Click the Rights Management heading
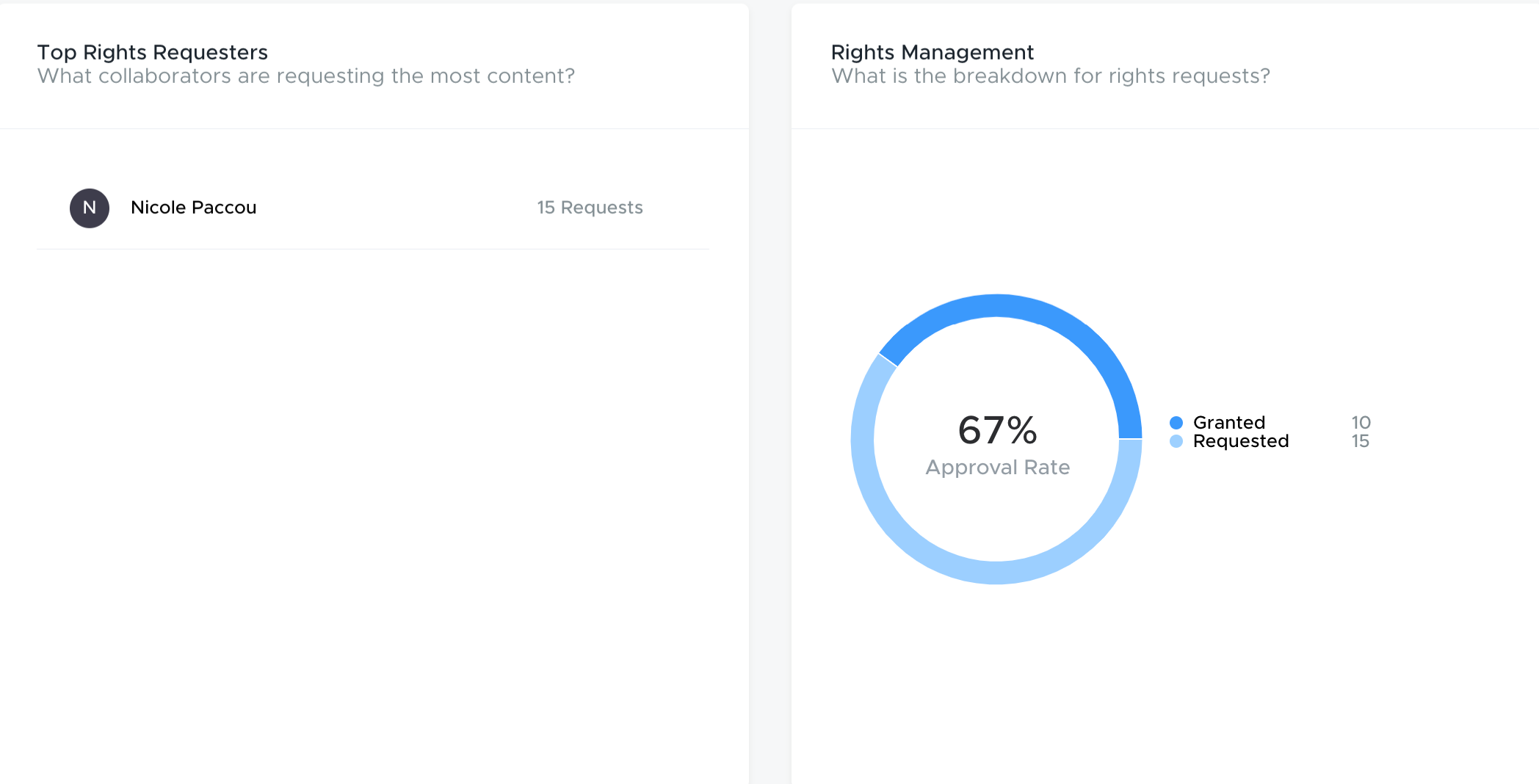This screenshot has width=1539, height=784. 932,53
